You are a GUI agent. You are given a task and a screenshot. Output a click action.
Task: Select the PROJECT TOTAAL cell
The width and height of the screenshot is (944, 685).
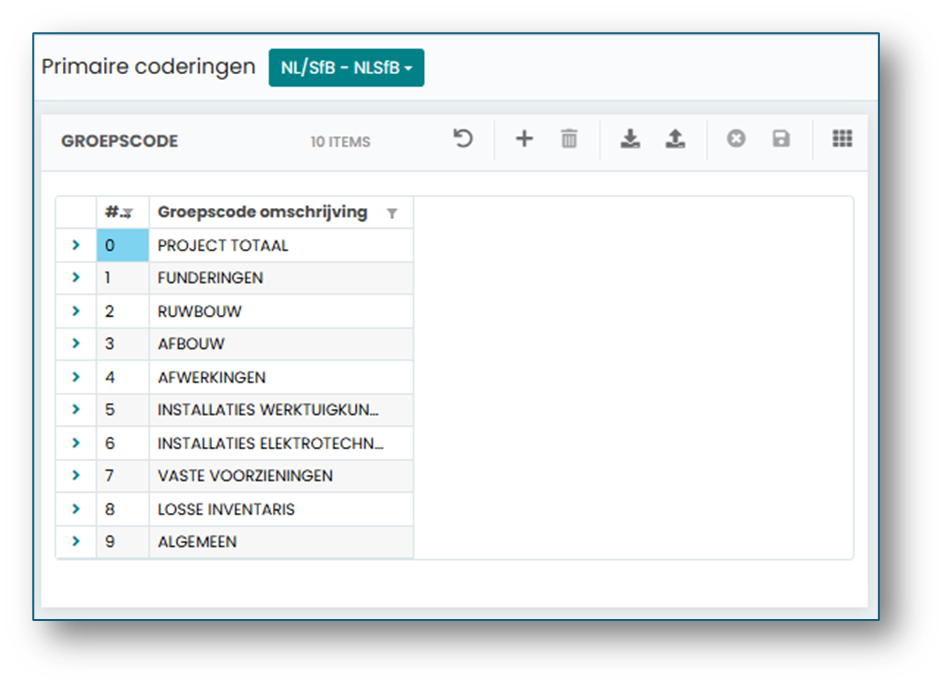tap(281, 245)
